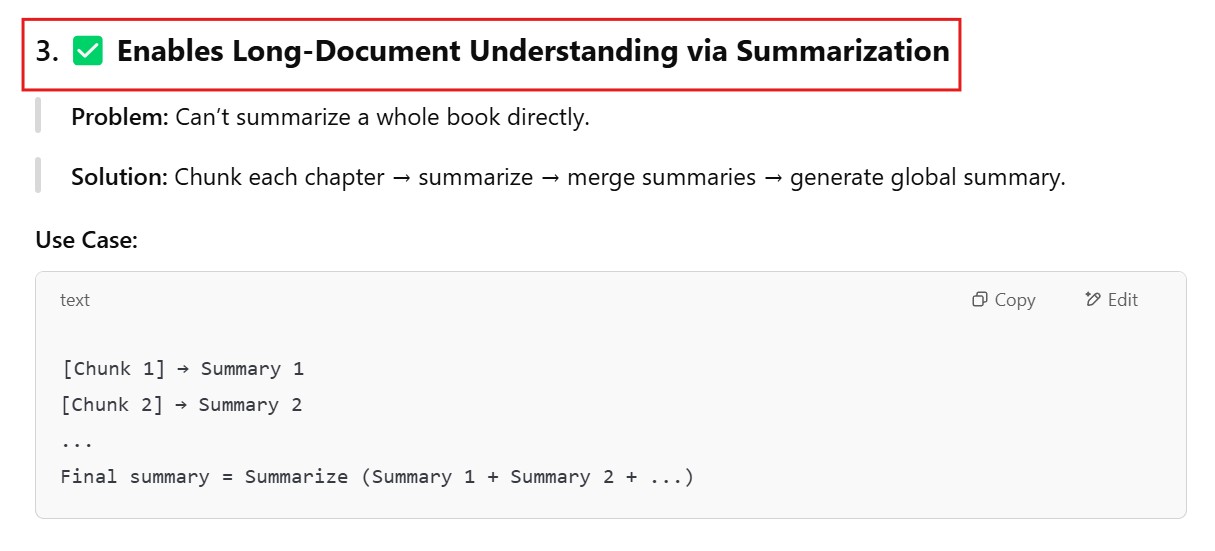Click the standalone "..." line in the code block
Image resolution: width=1215 pixels, height=551 pixels.
click(77, 441)
